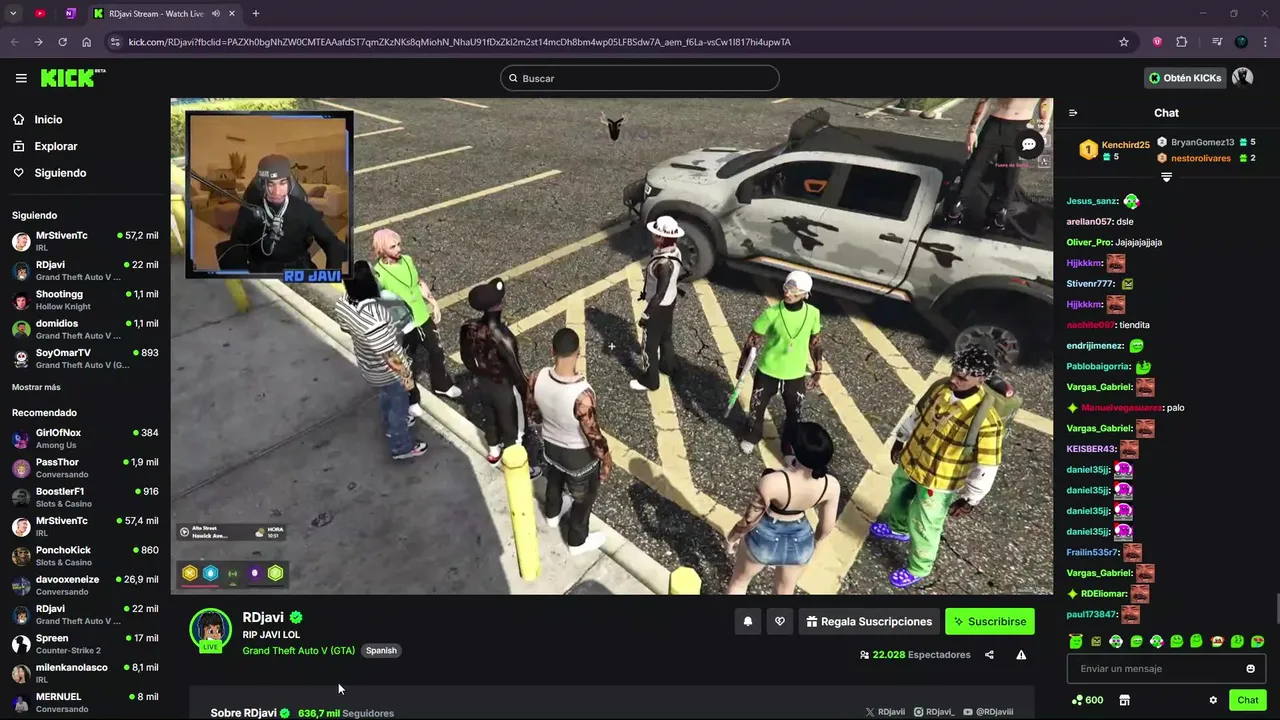Screen dimensions: 1280x720
Task: Click Oliver_Pro username in chat
Action: pyautogui.click(x=1090, y=242)
